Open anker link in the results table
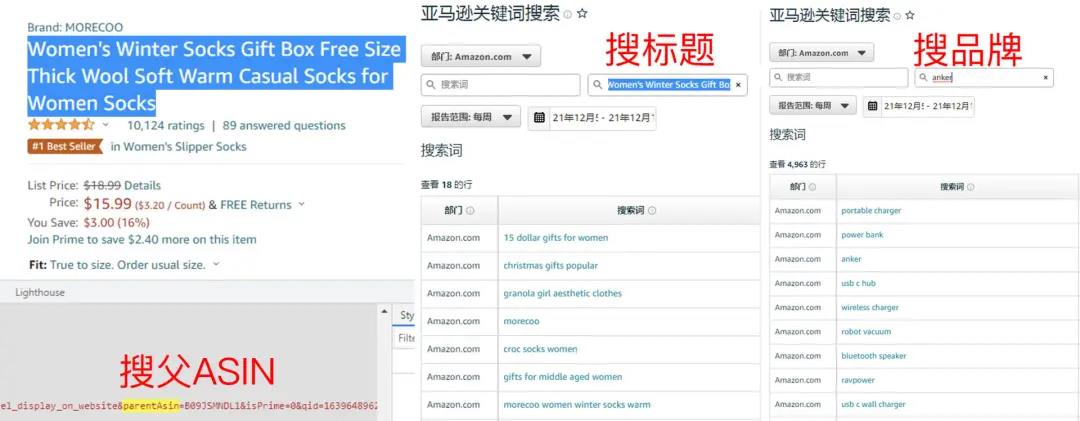 (851, 259)
